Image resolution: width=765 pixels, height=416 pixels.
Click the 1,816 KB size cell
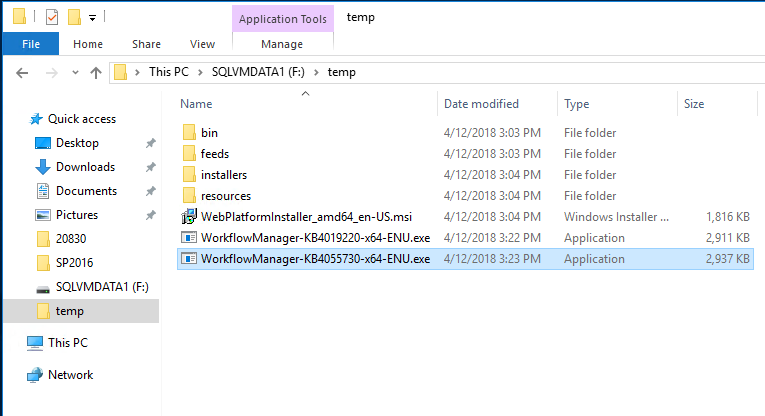(x=727, y=217)
